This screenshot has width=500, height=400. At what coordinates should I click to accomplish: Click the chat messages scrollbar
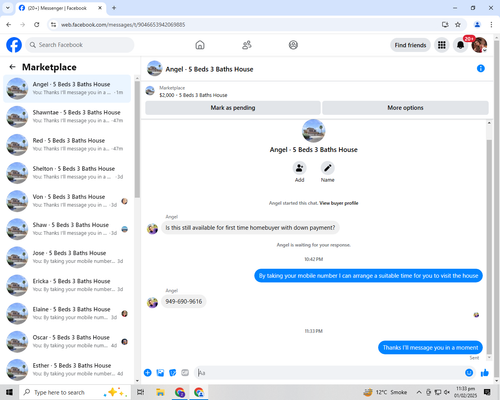(489, 247)
